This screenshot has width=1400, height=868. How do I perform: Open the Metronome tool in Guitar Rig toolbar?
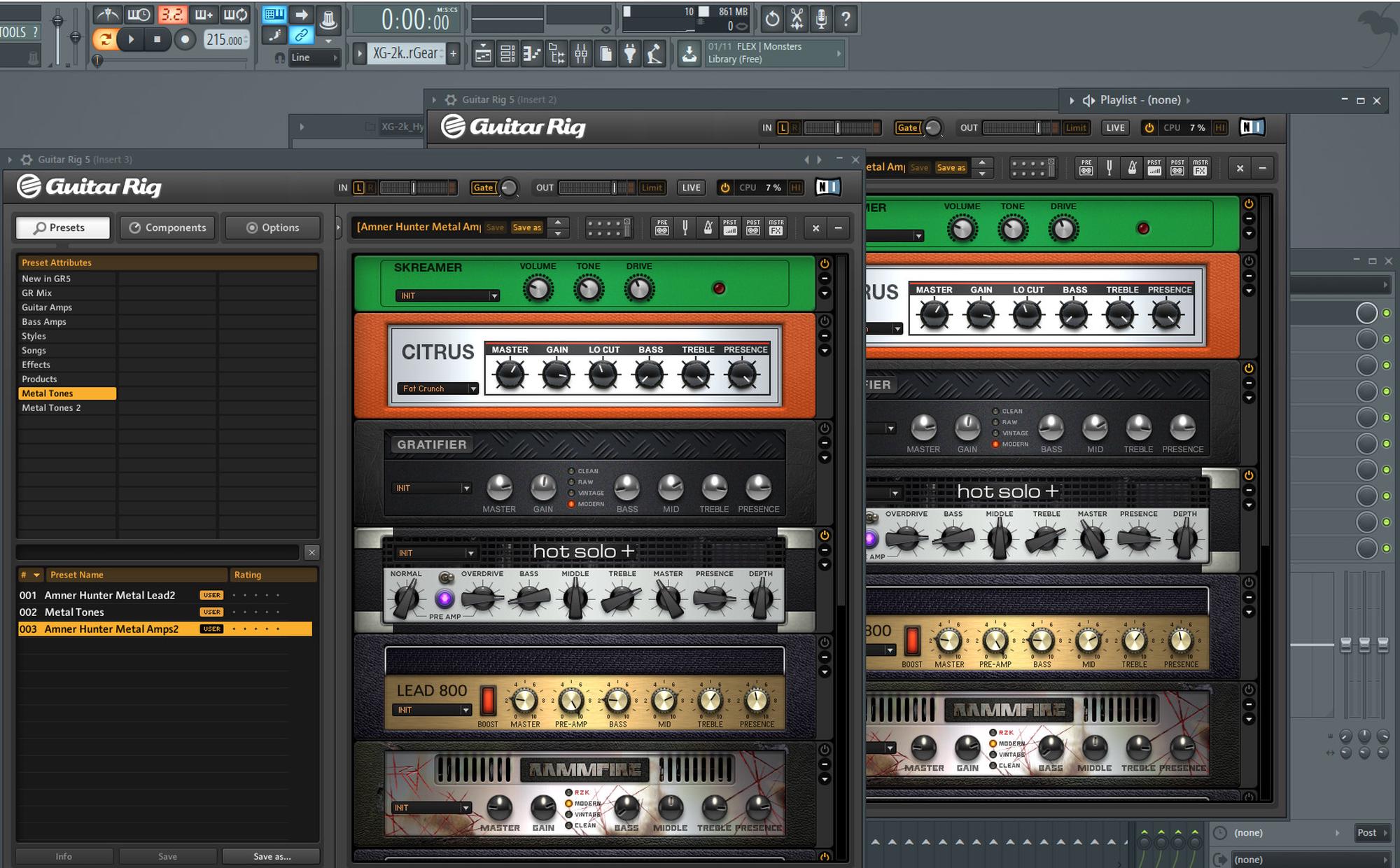pyautogui.click(x=708, y=227)
